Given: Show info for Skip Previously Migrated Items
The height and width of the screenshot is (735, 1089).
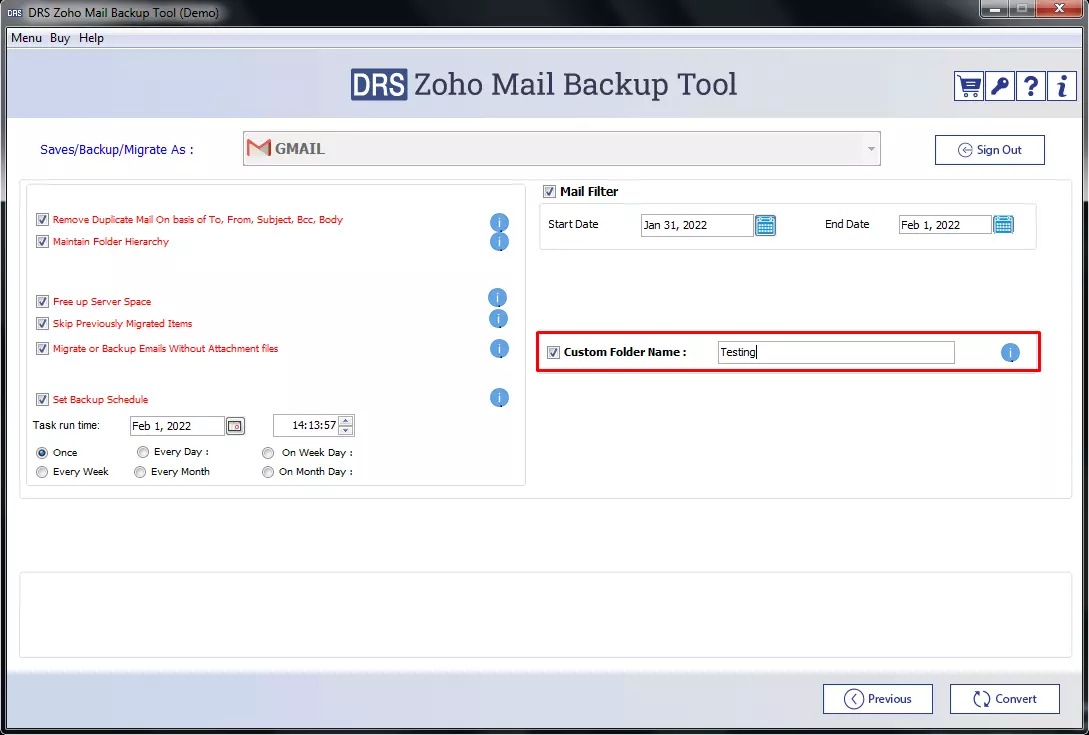Looking at the screenshot, I should [x=499, y=319].
